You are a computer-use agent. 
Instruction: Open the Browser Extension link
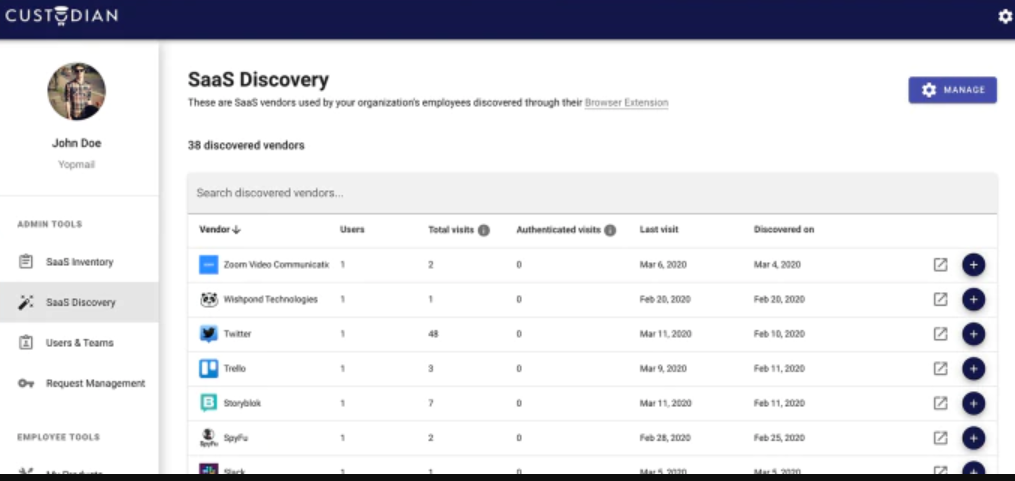[x=626, y=102]
